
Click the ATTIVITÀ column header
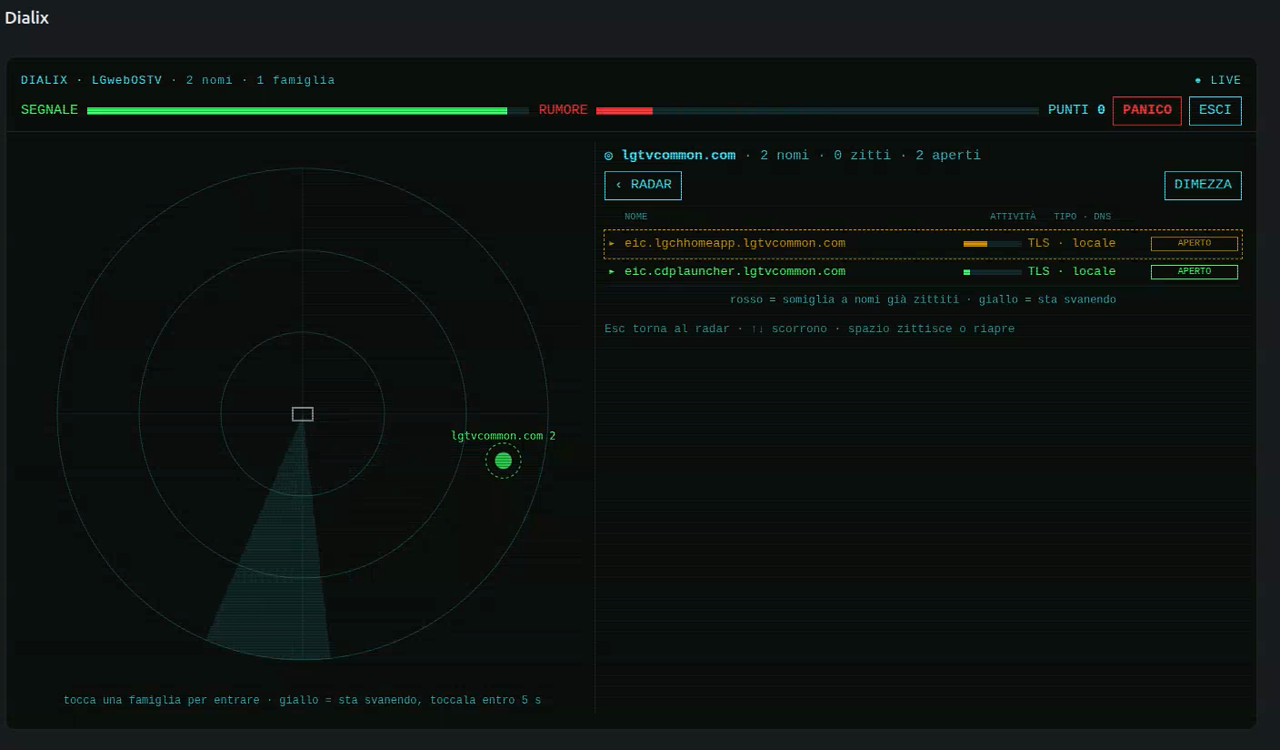click(1013, 216)
